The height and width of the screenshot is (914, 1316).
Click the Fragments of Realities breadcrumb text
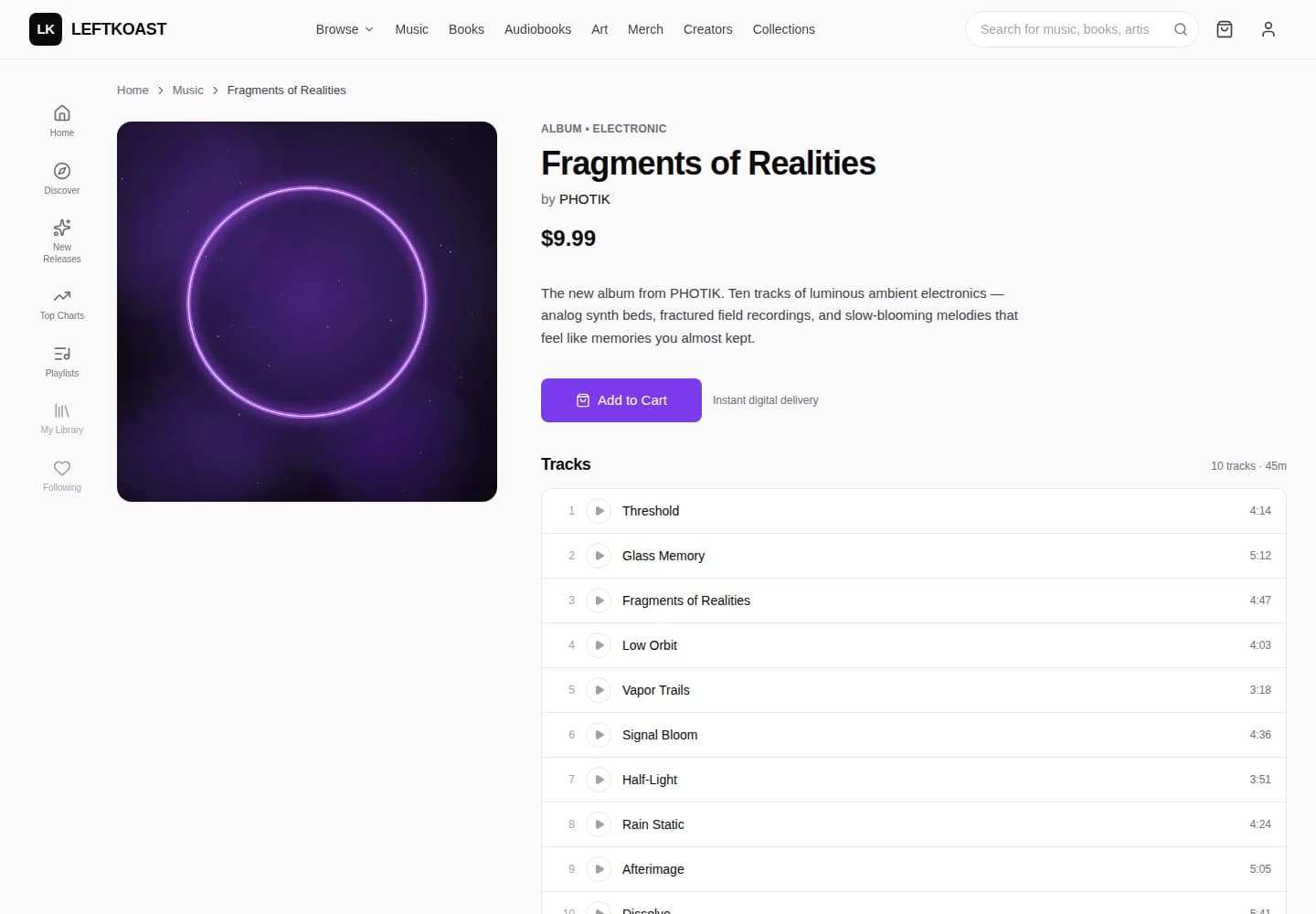pos(287,90)
